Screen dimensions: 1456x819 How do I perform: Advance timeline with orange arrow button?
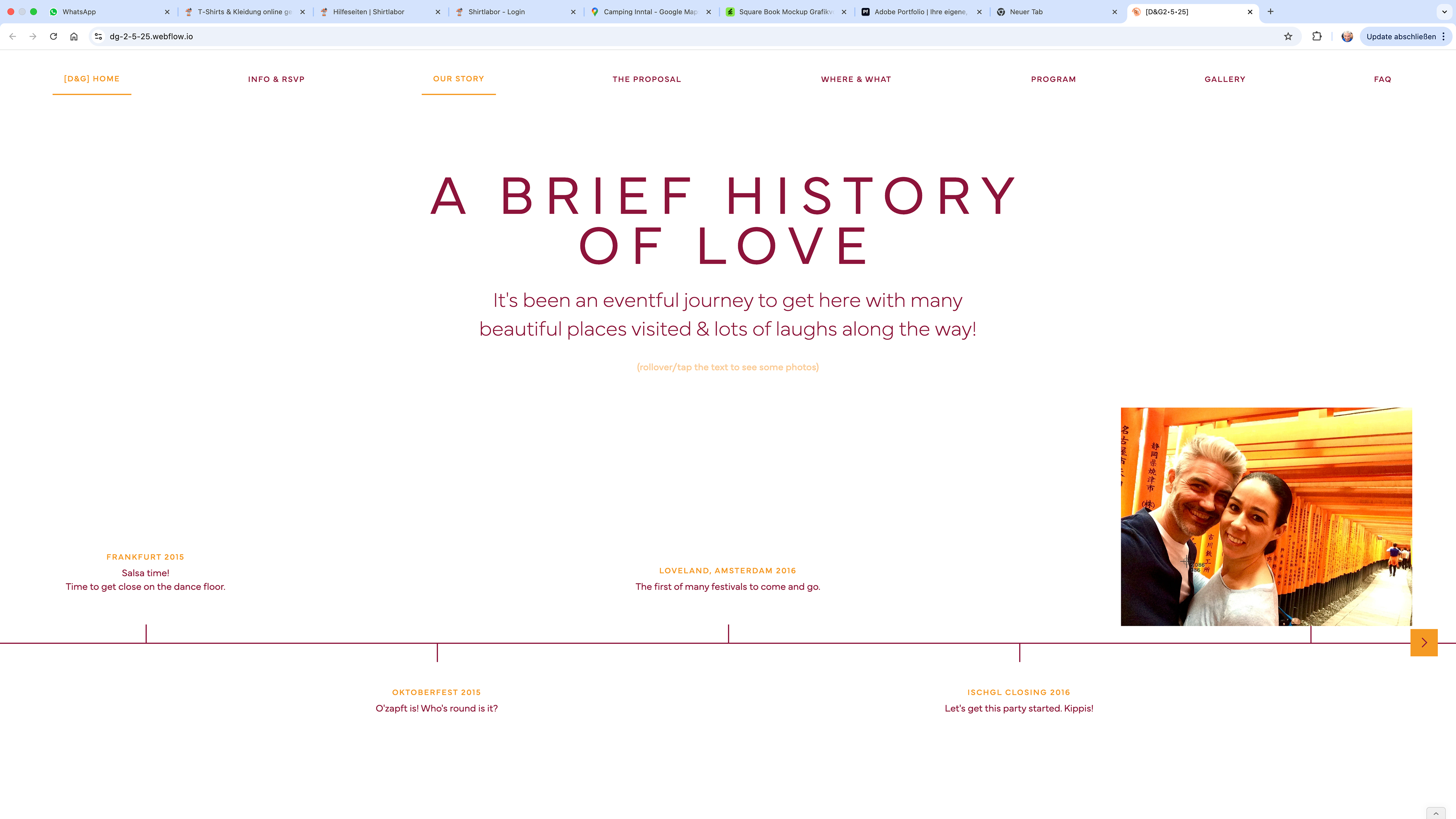[1424, 643]
